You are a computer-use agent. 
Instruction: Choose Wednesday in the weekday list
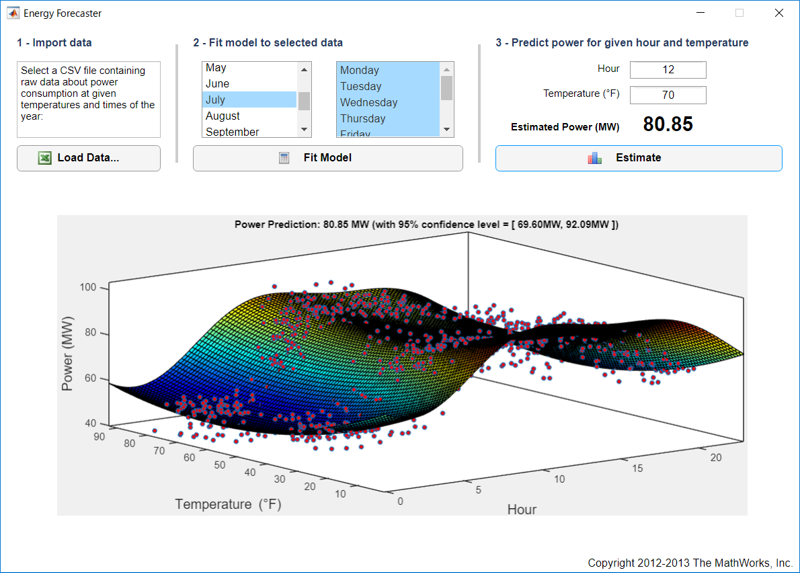tap(369, 102)
